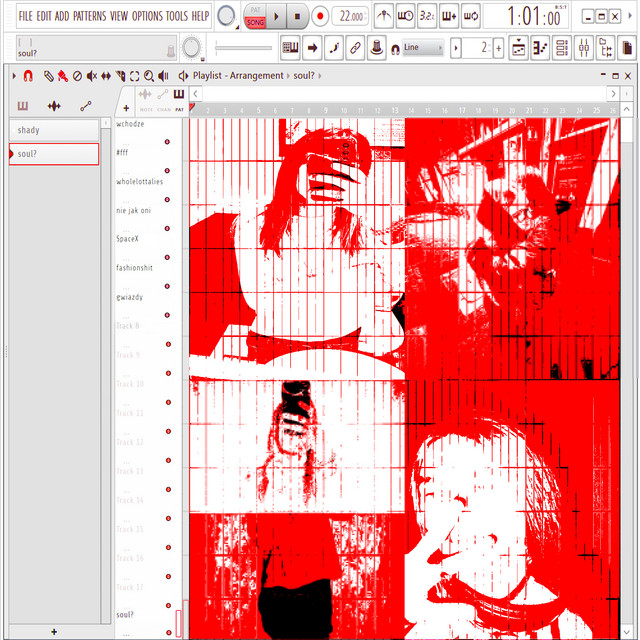The height and width of the screenshot is (640, 640).
Task: Toggle the metronome icon
Action: tap(383, 16)
